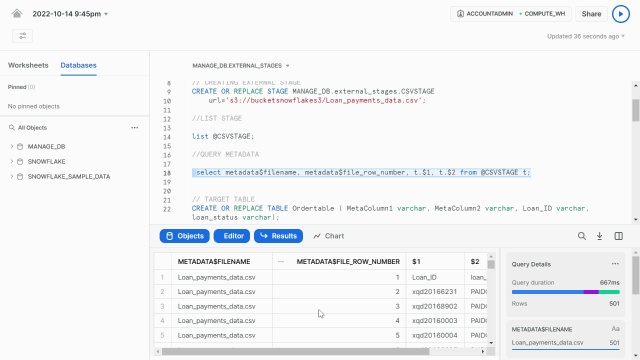The height and width of the screenshot is (360, 640).
Task: Toggle the Results pill button
Action: coord(278,236)
